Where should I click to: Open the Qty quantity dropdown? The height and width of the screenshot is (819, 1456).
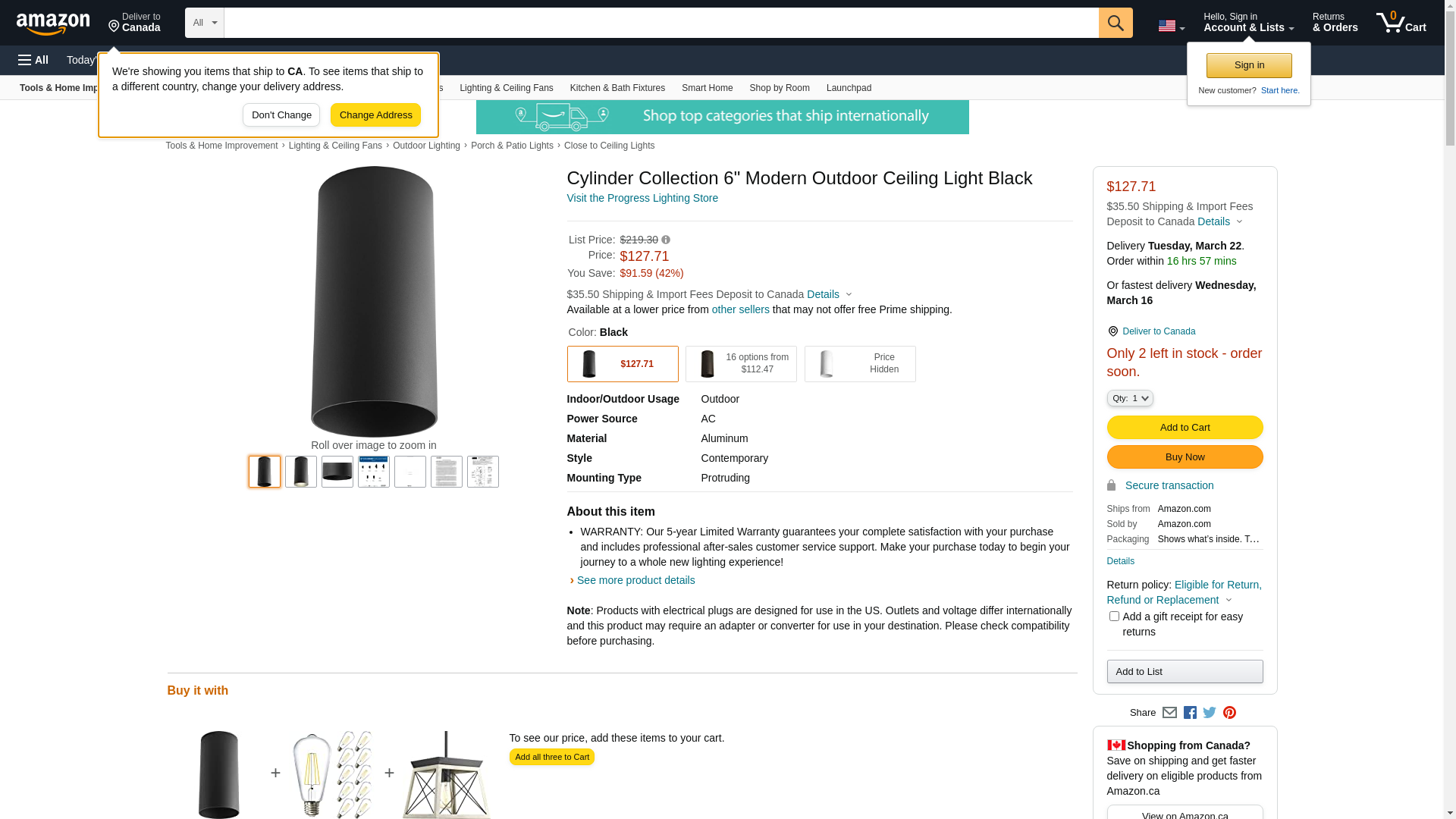pos(1130,398)
